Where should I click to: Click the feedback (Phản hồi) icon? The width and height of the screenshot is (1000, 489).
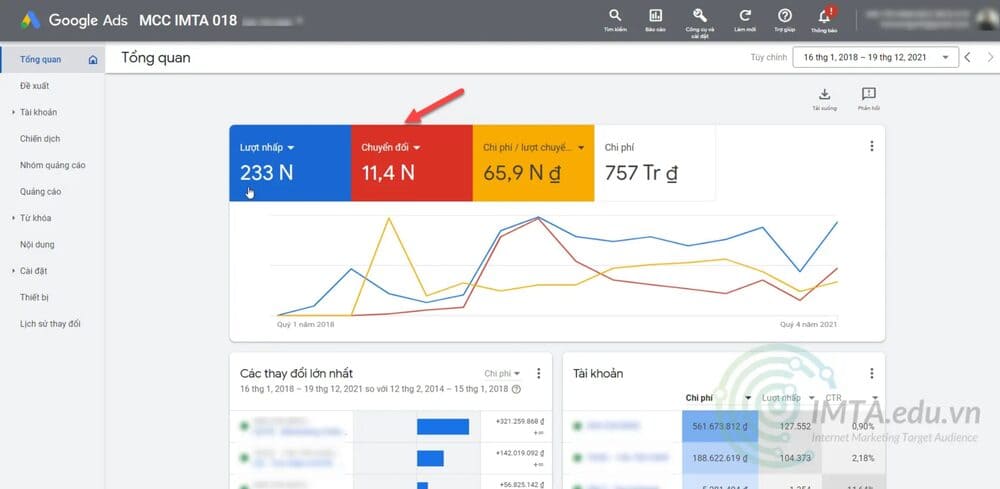click(869, 94)
